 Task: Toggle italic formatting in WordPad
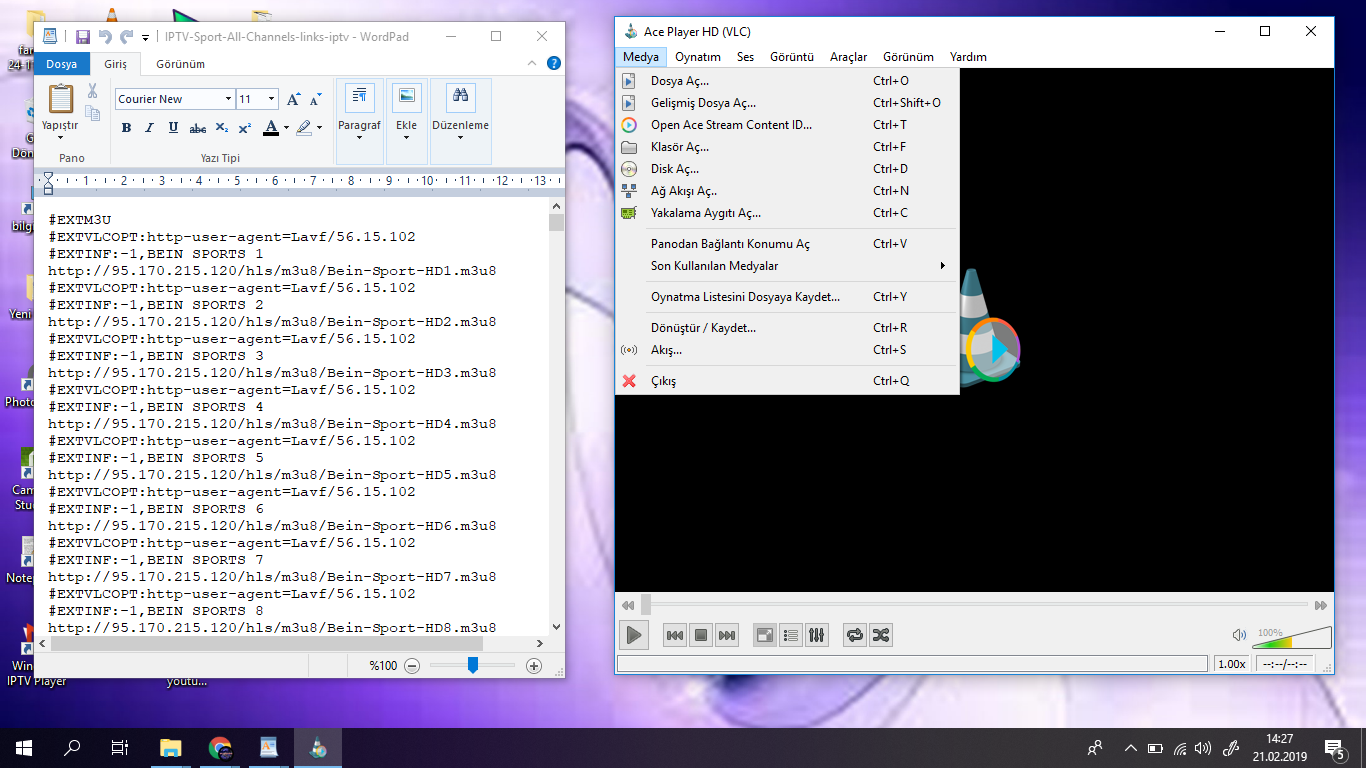[149, 128]
